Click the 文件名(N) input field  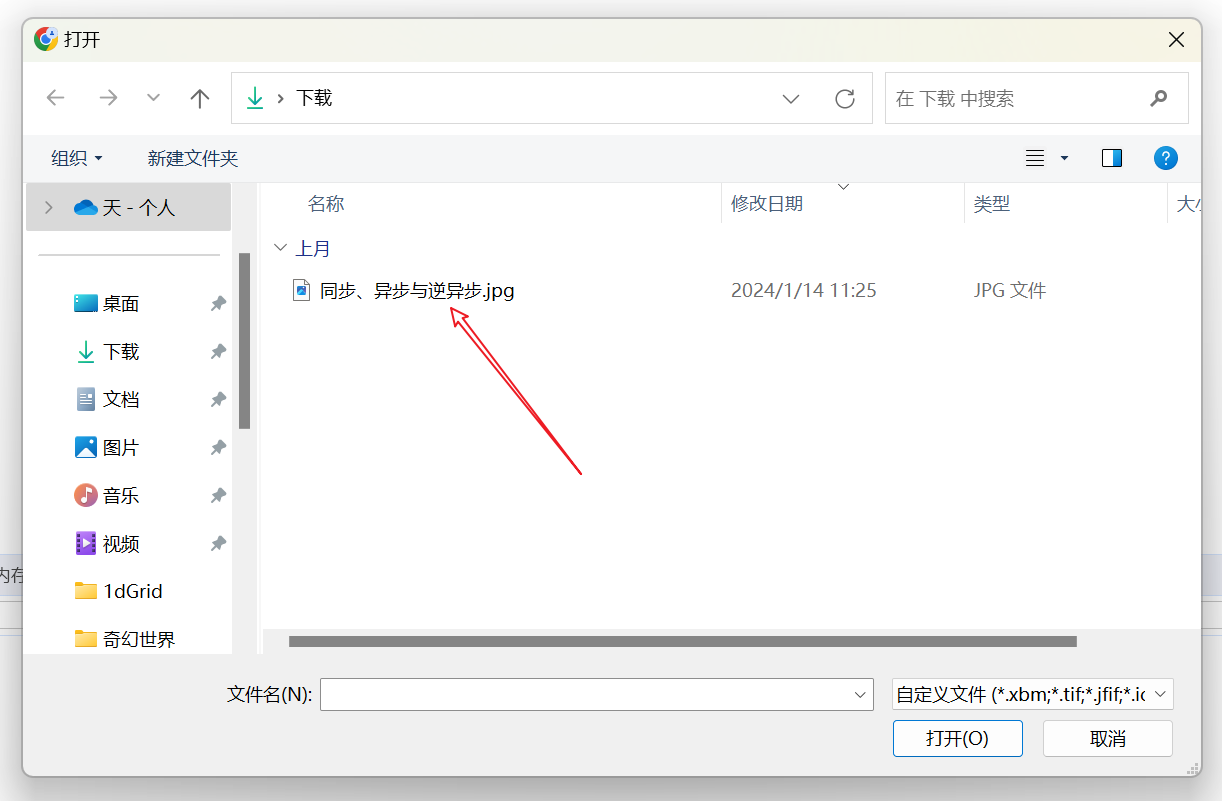[584, 694]
